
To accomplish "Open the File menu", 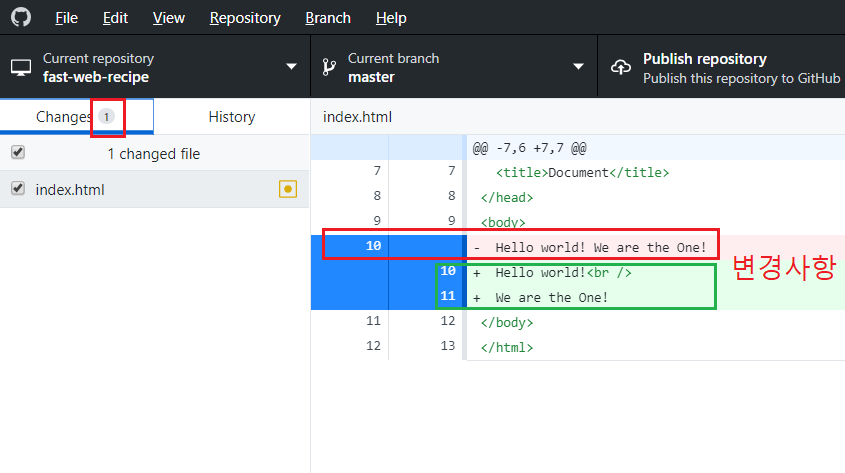I will [x=66, y=18].
